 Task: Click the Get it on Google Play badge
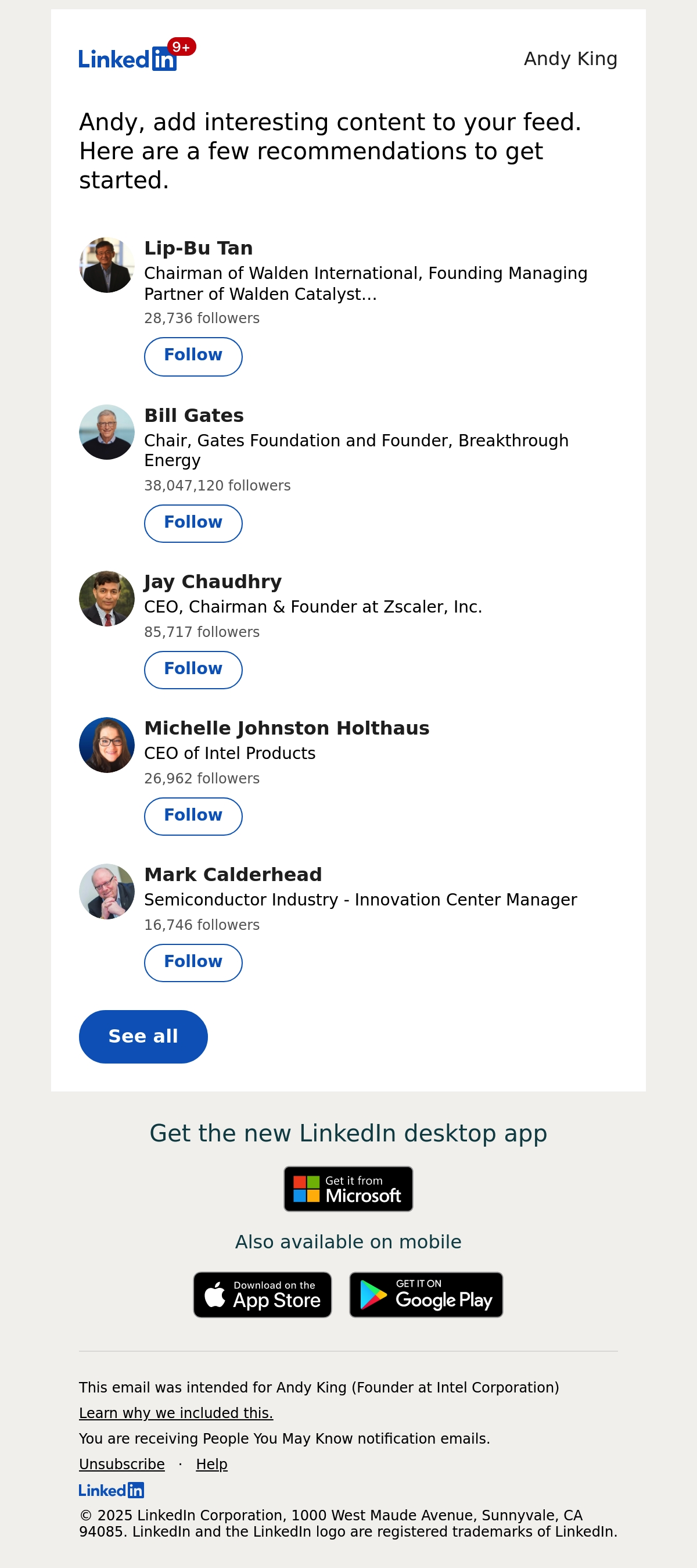(x=426, y=1294)
